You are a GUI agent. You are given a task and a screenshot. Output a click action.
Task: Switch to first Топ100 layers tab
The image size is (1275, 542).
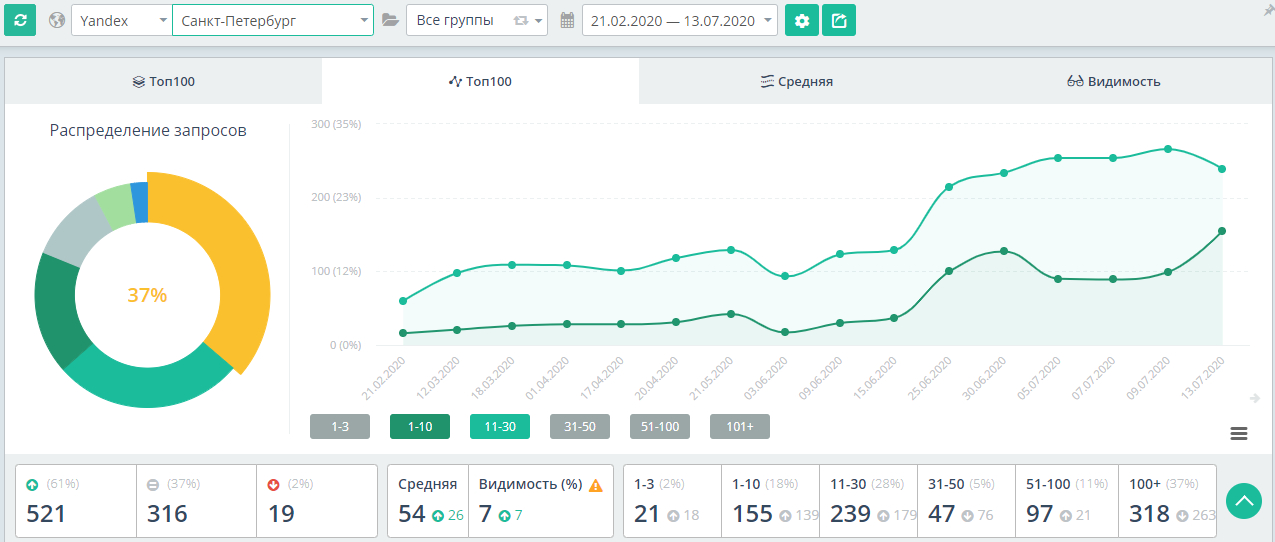point(163,81)
